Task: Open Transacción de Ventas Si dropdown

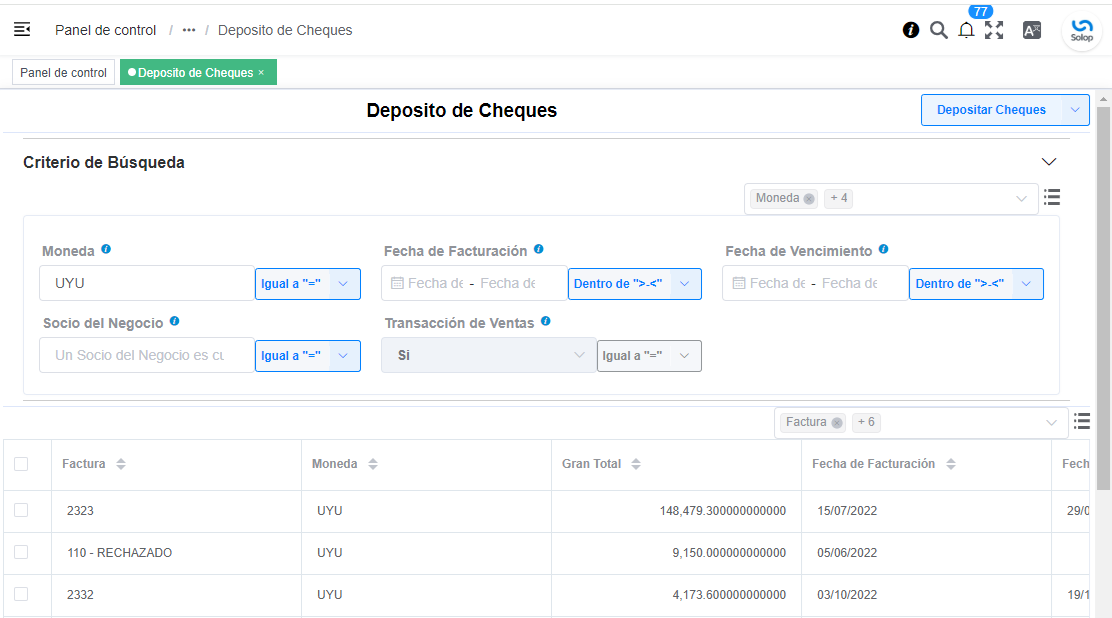Action: [489, 355]
